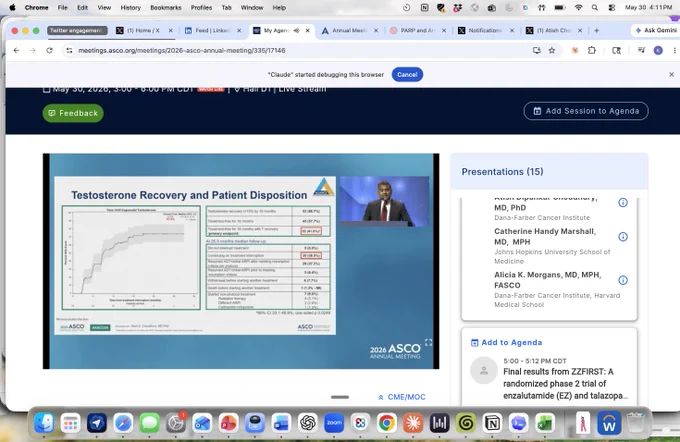Show info for Atish Dipankar Choudhury
The width and height of the screenshot is (680, 442).
tap(623, 203)
